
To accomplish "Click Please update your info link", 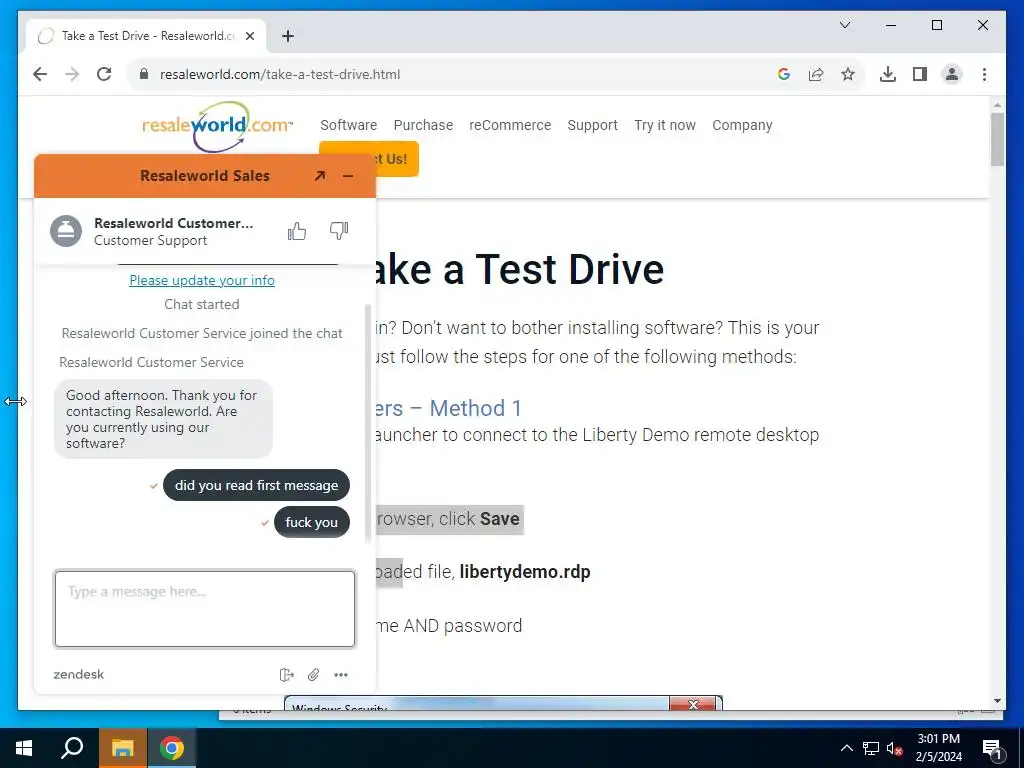I will point(202,280).
